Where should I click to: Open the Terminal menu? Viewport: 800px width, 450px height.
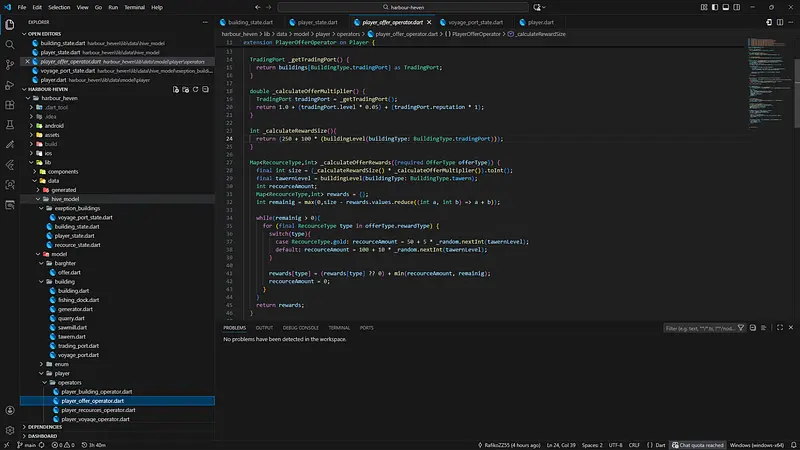point(135,7)
